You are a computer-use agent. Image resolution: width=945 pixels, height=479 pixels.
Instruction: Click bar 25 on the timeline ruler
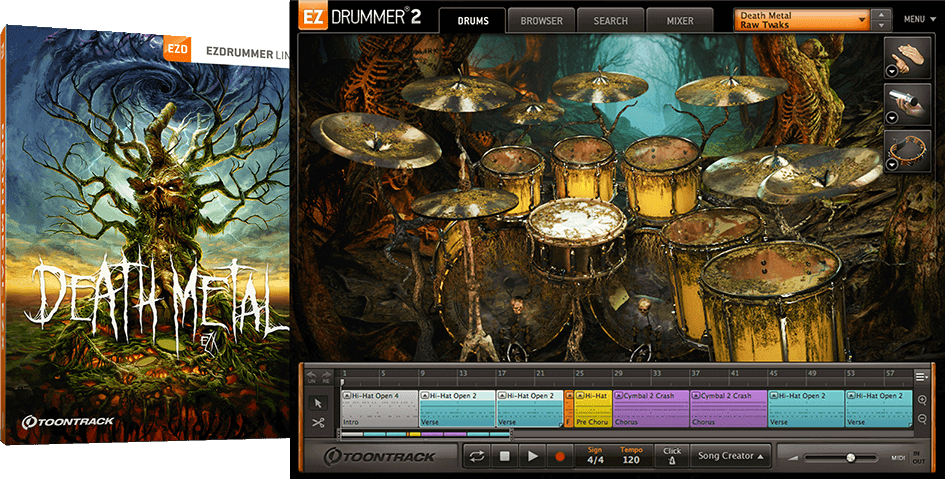point(579,374)
